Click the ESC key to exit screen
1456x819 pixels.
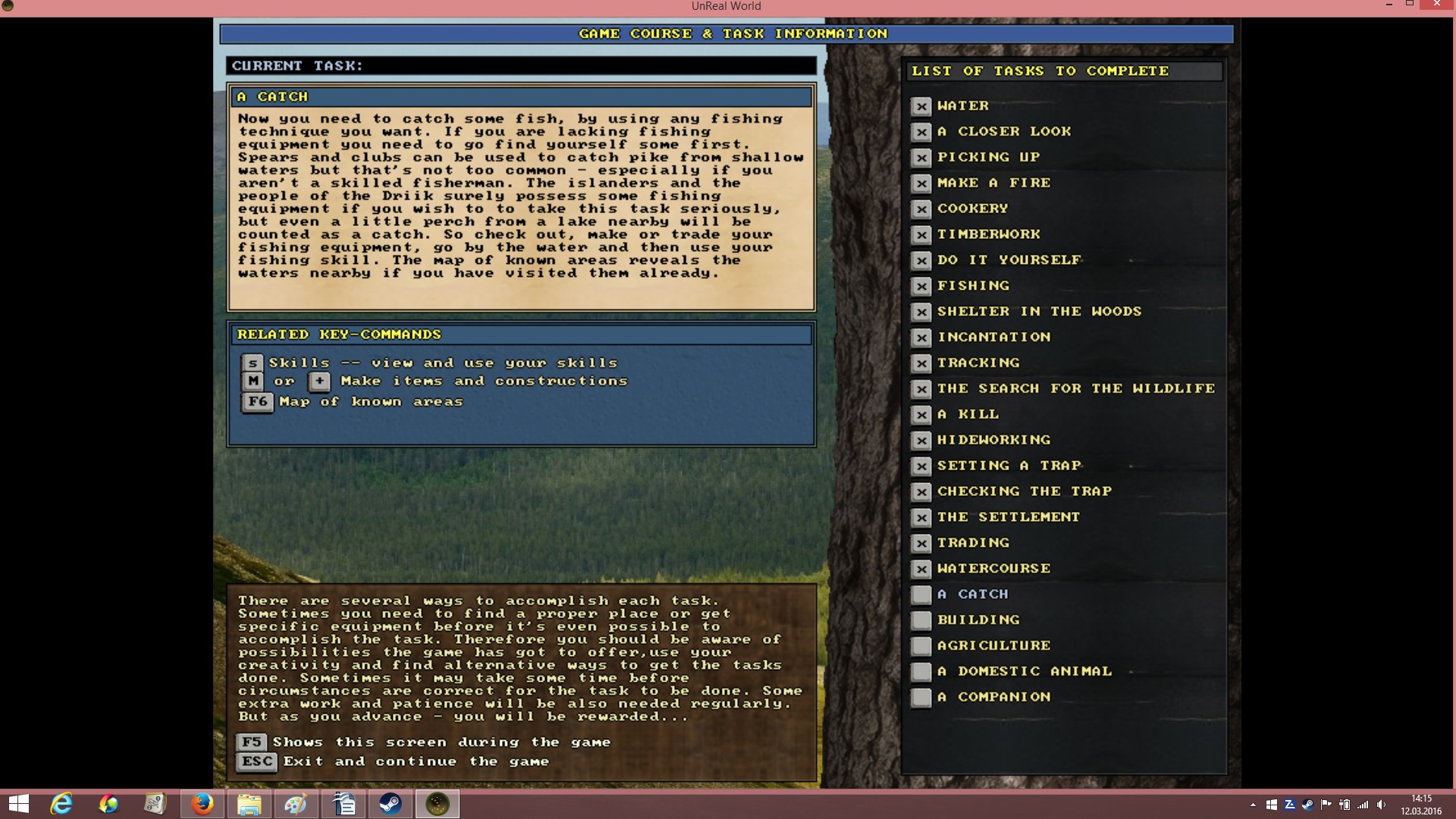pos(257,761)
